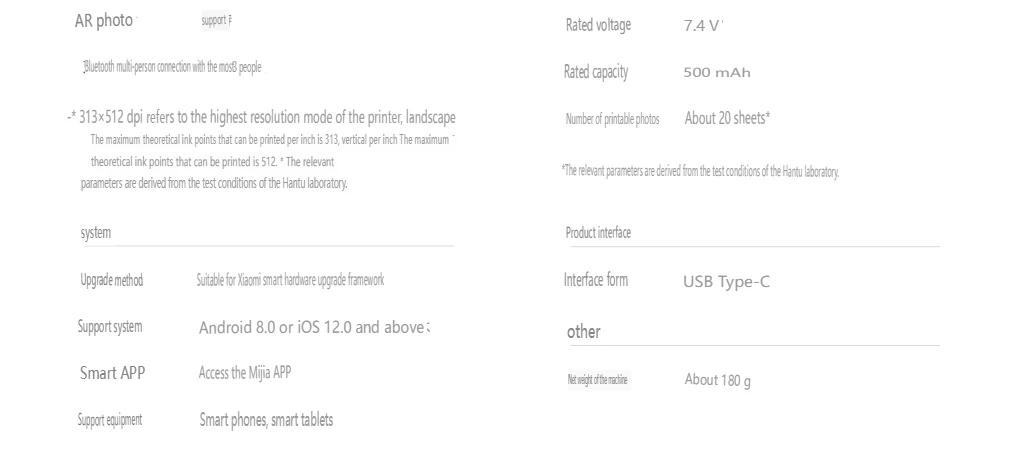Select the Rated voltage 7.4 V value
This screenshot has height=474, width=1024.
click(701, 26)
